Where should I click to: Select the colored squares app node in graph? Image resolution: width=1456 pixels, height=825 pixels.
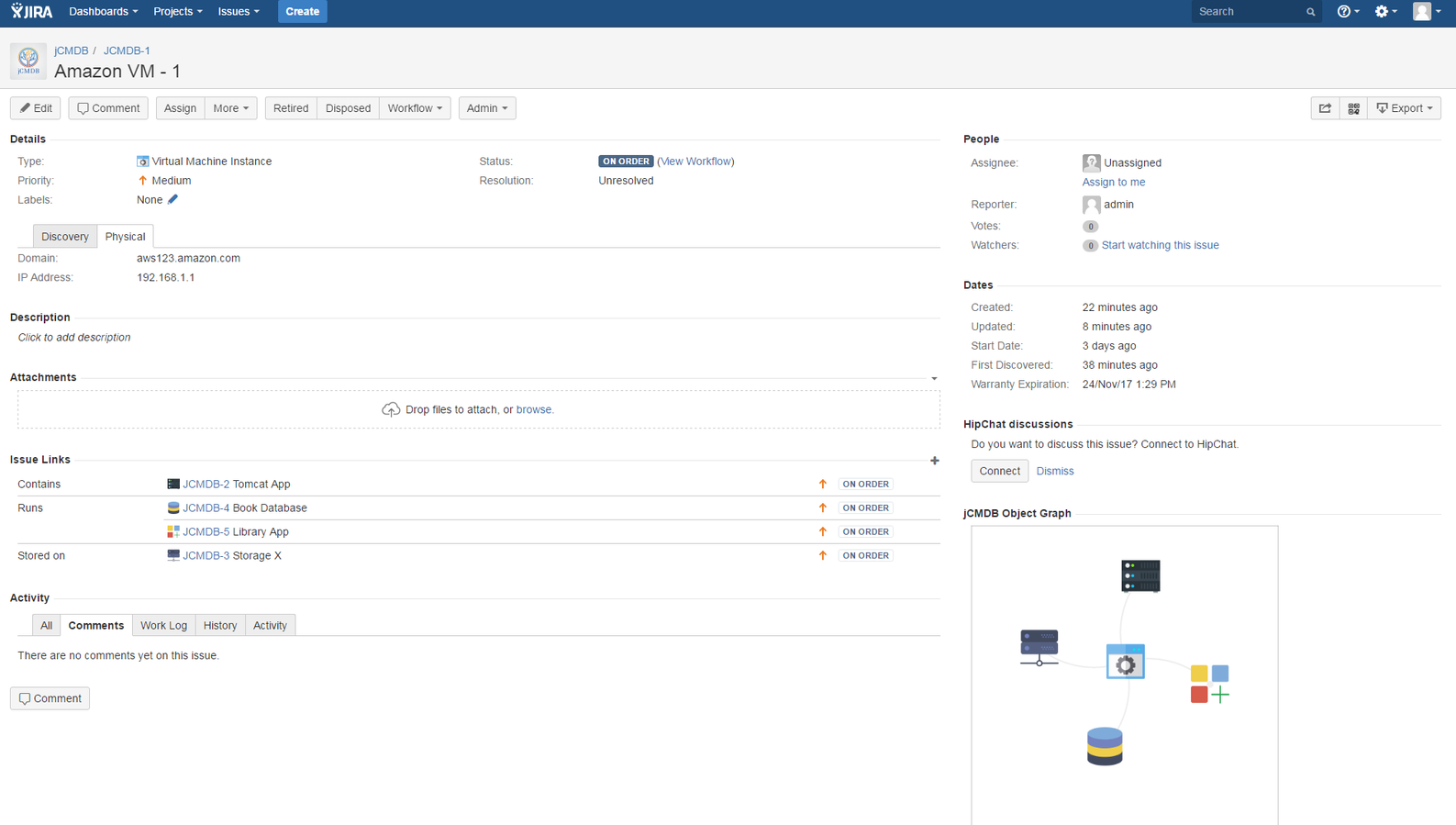click(1210, 685)
